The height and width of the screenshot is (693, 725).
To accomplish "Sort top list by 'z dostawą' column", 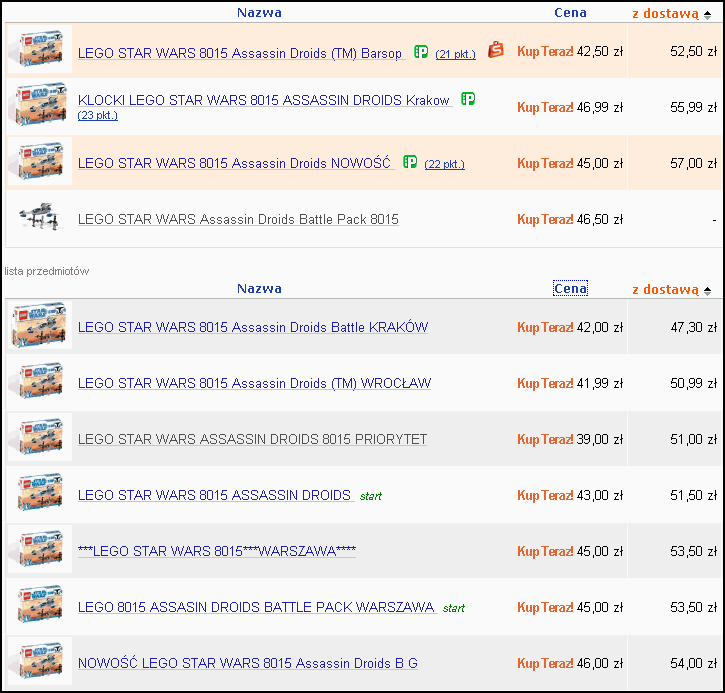I will (x=665, y=14).
